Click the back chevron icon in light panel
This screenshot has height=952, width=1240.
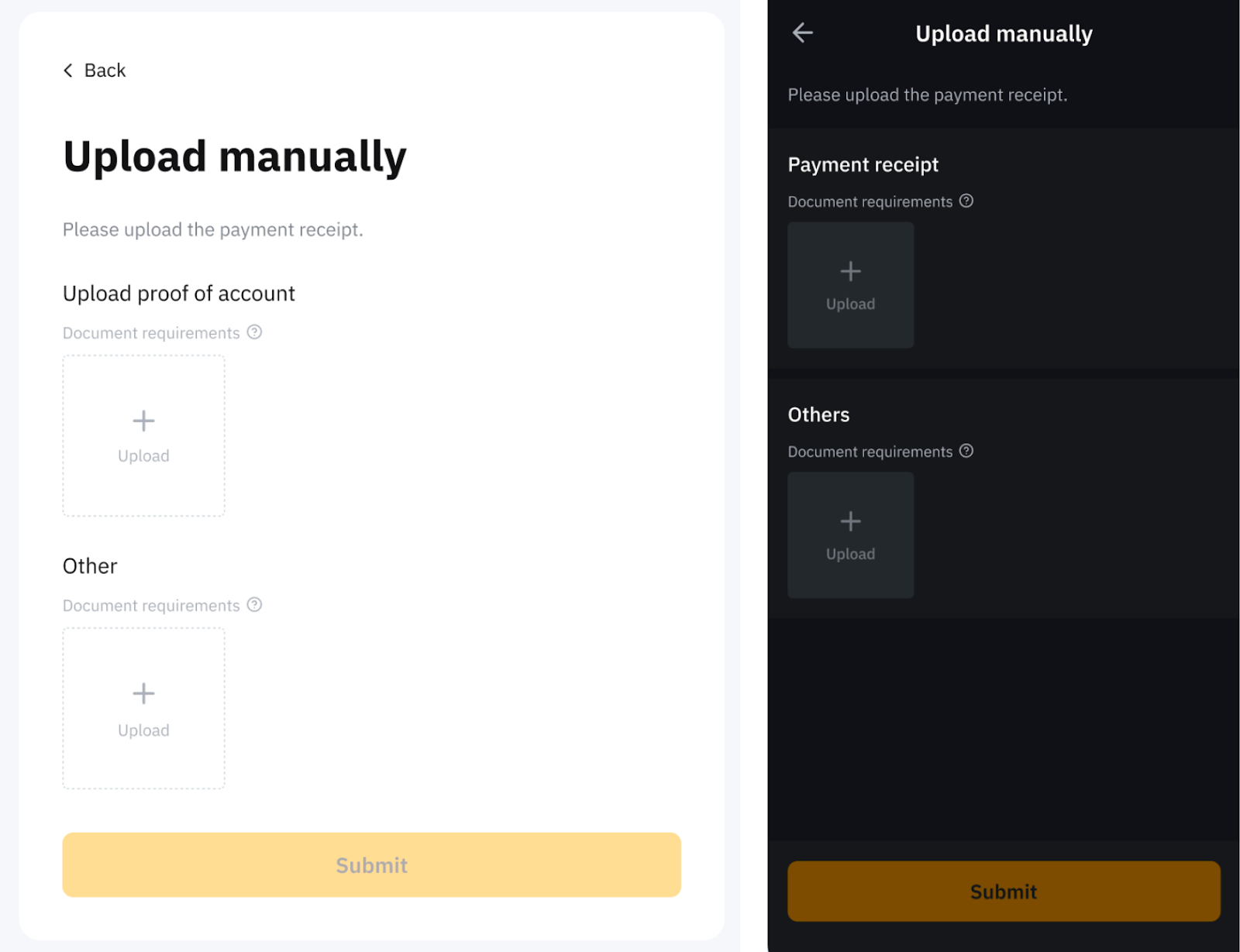(68, 70)
